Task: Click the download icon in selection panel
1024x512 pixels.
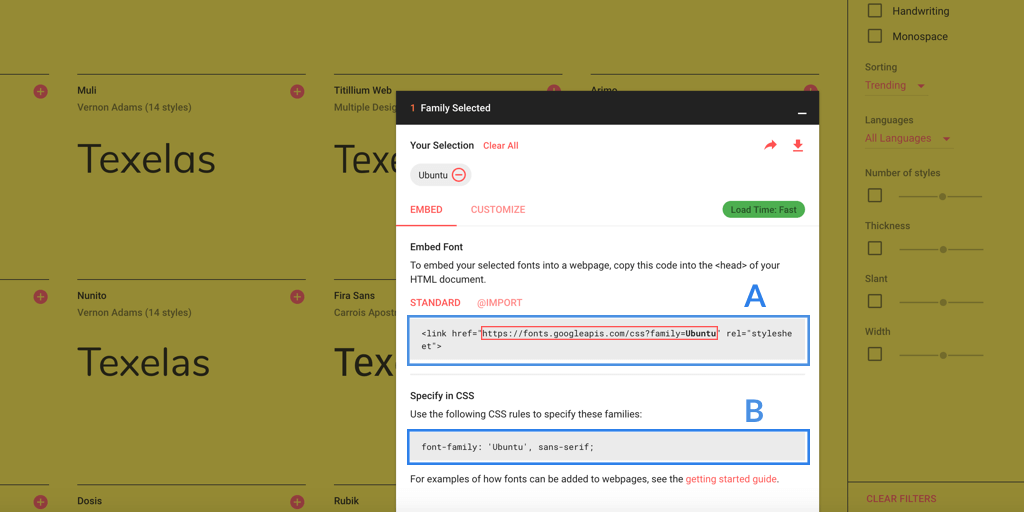Action: tap(798, 146)
